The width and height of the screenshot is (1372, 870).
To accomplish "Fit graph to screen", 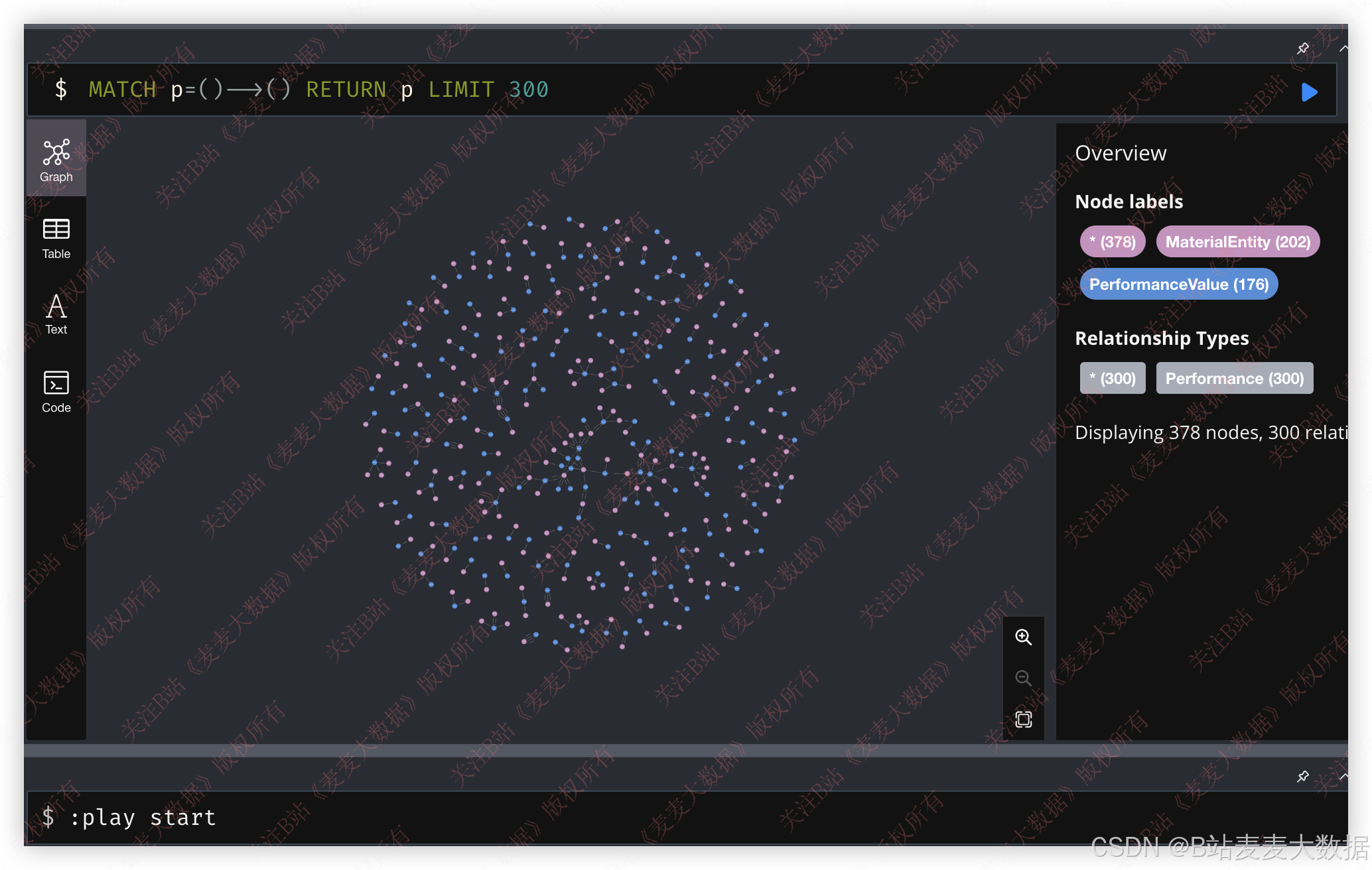I will (1023, 719).
